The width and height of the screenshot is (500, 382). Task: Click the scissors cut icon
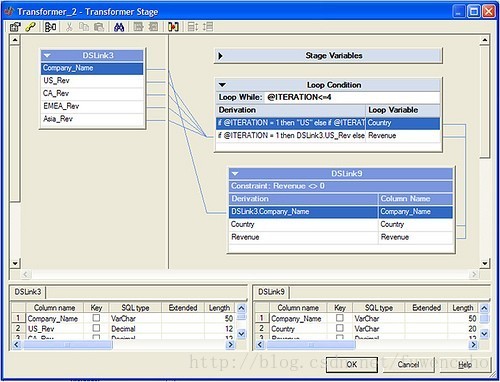pos(69,27)
